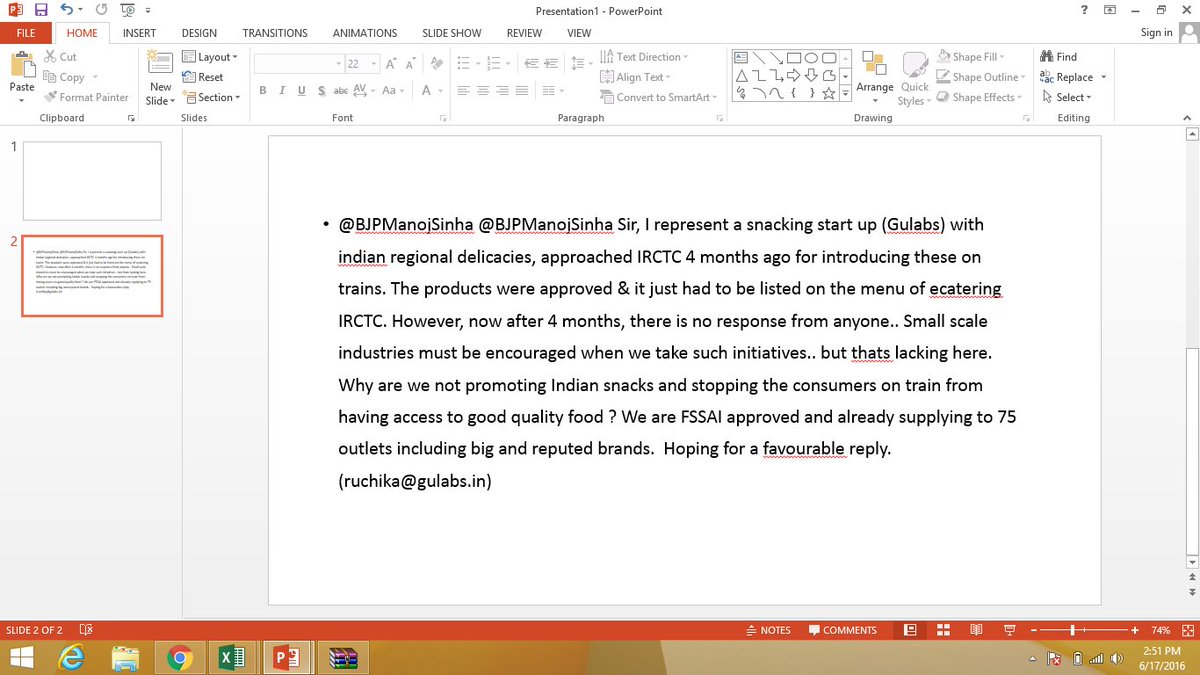Image resolution: width=1200 pixels, height=675 pixels.
Task: Switch to the INSERT tab
Action: coord(139,33)
